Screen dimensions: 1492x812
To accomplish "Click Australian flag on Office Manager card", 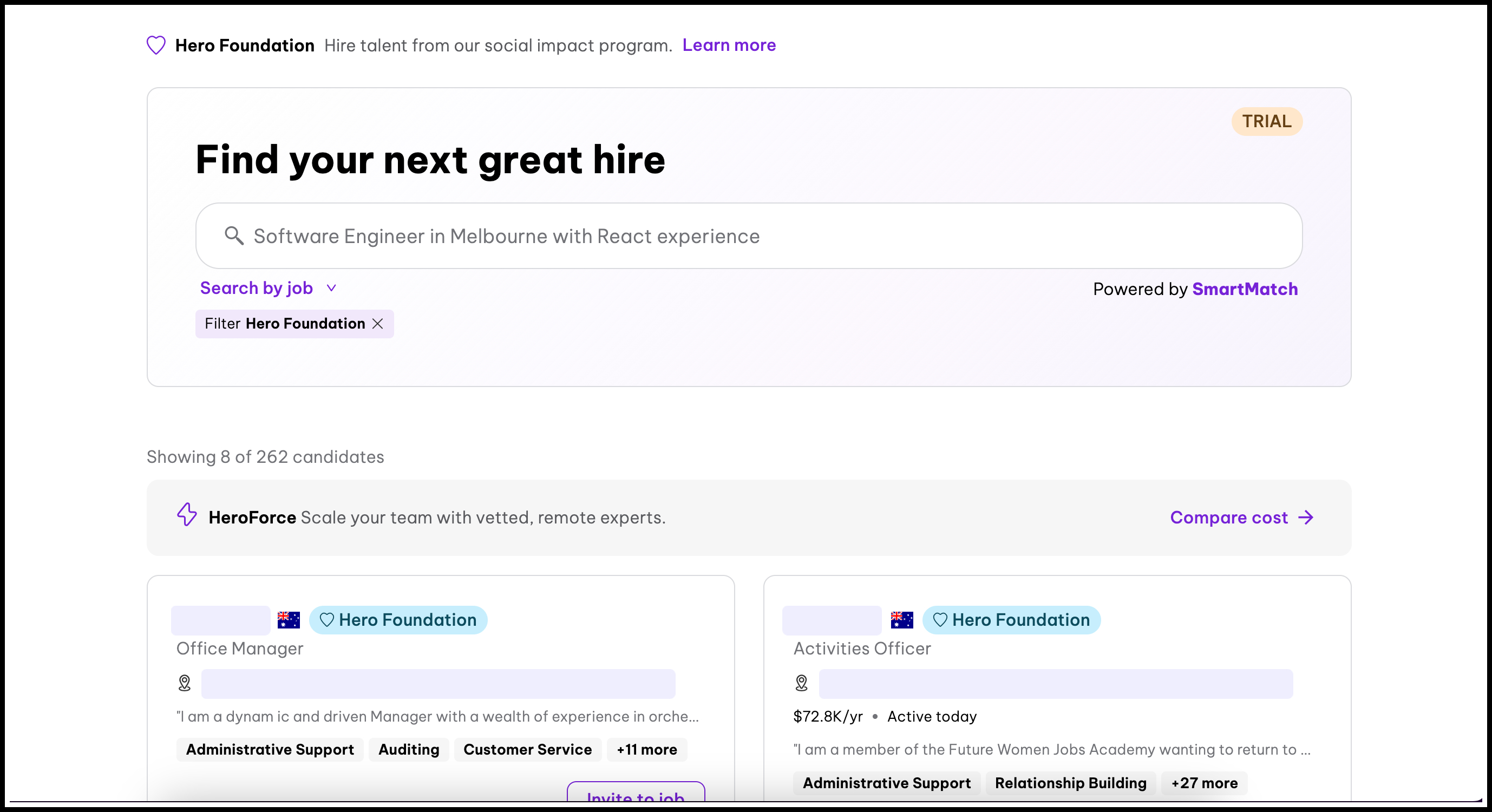I will pos(289,620).
